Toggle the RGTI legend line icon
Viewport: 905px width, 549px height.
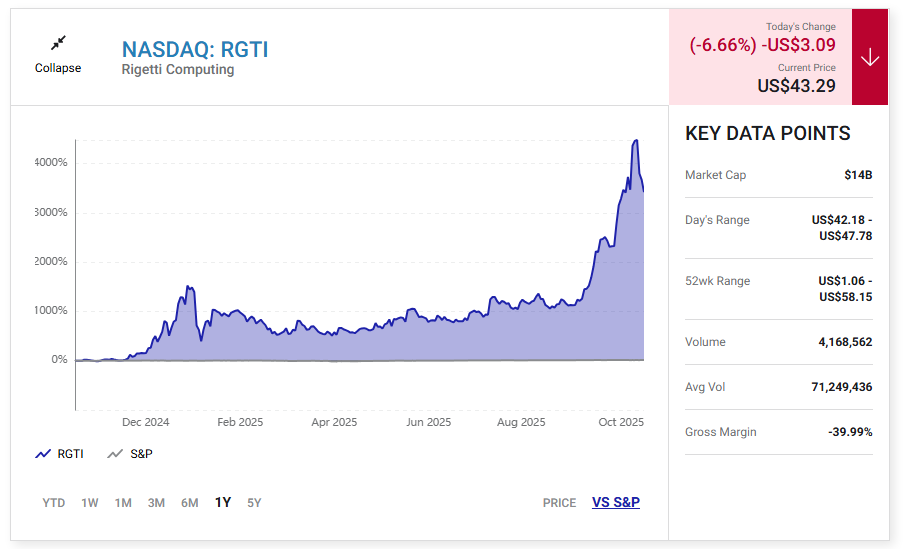tap(43, 454)
